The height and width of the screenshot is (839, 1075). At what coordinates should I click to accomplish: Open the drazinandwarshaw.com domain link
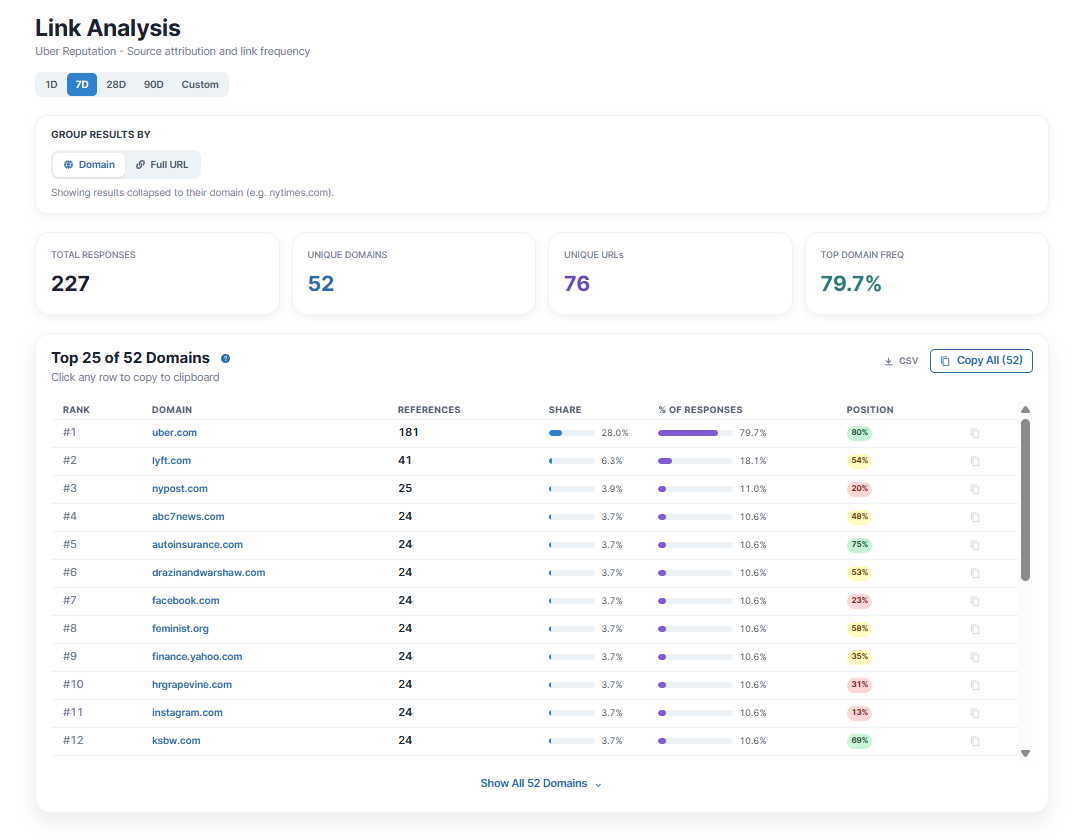click(208, 573)
